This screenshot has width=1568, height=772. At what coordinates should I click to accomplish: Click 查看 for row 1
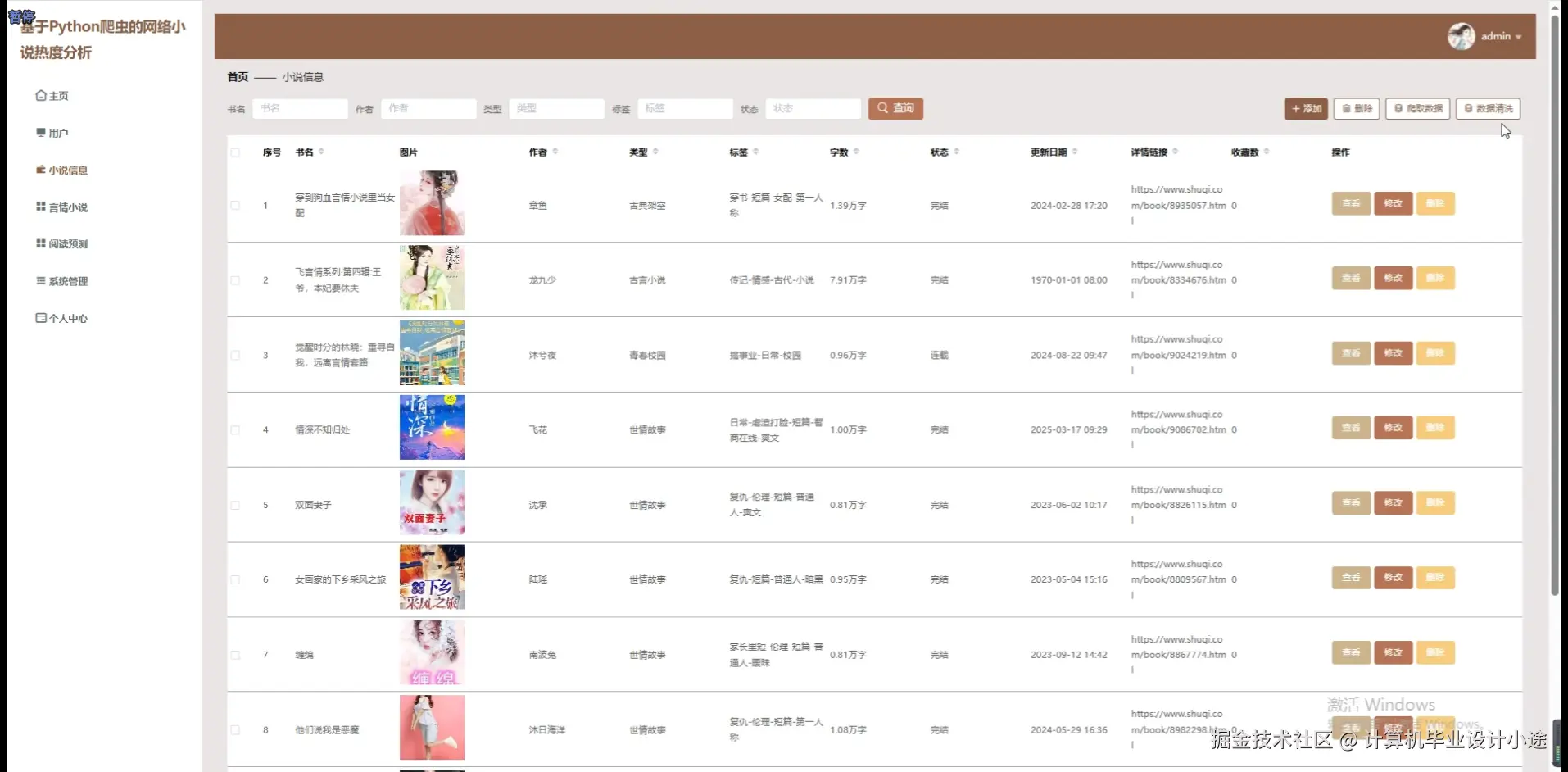tap(1351, 203)
